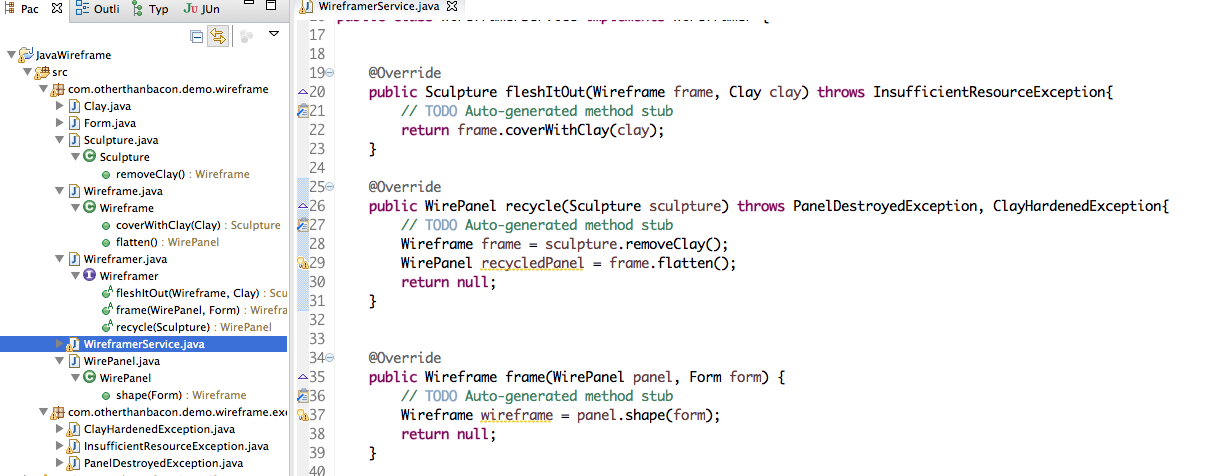Click the override marker at line 35
The width and height of the screenshot is (1205, 476).
pos(302,377)
